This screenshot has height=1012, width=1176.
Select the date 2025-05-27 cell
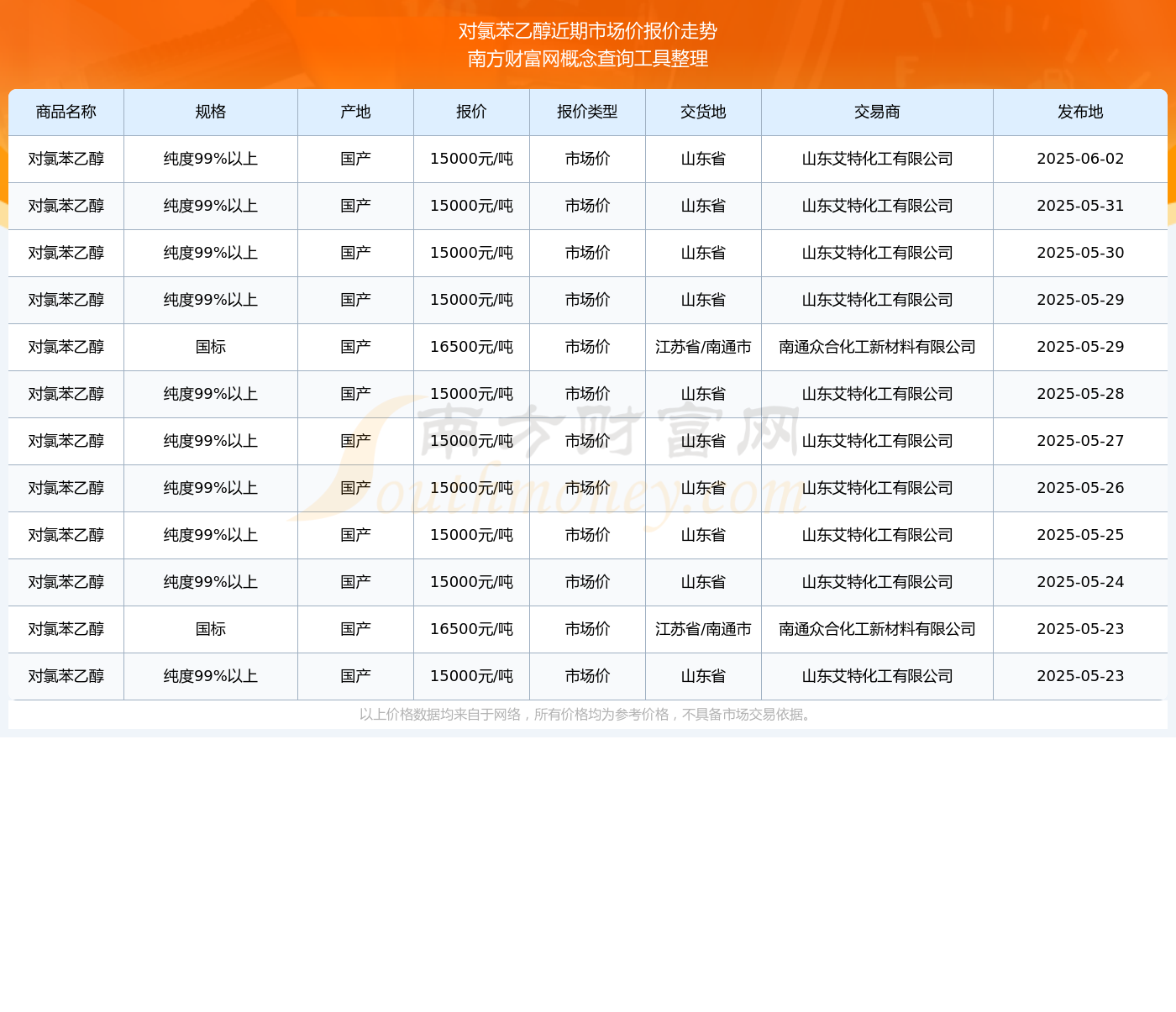[1081, 441]
